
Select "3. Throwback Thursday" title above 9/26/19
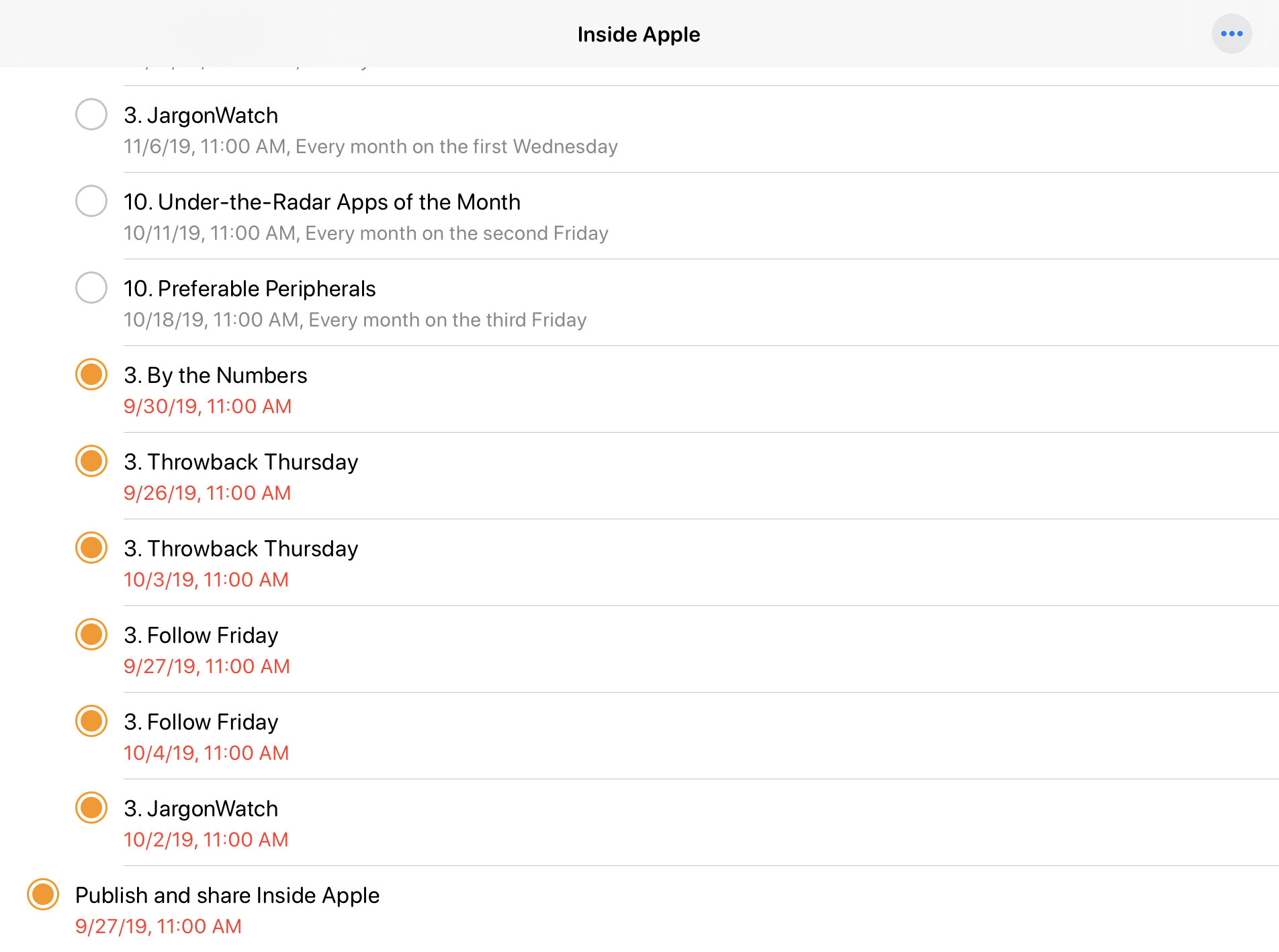coord(240,462)
